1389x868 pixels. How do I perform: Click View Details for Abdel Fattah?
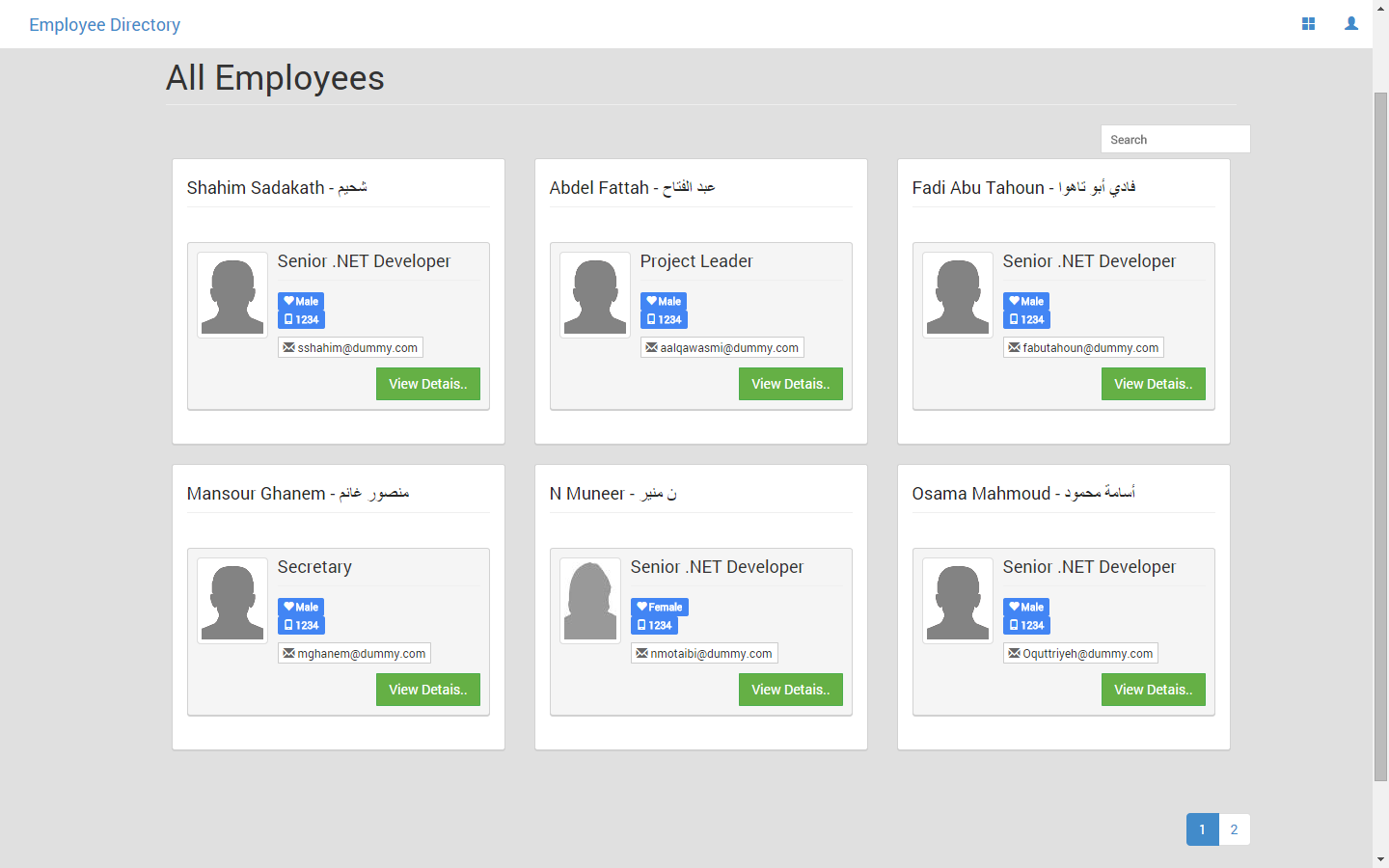click(x=790, y=384)
